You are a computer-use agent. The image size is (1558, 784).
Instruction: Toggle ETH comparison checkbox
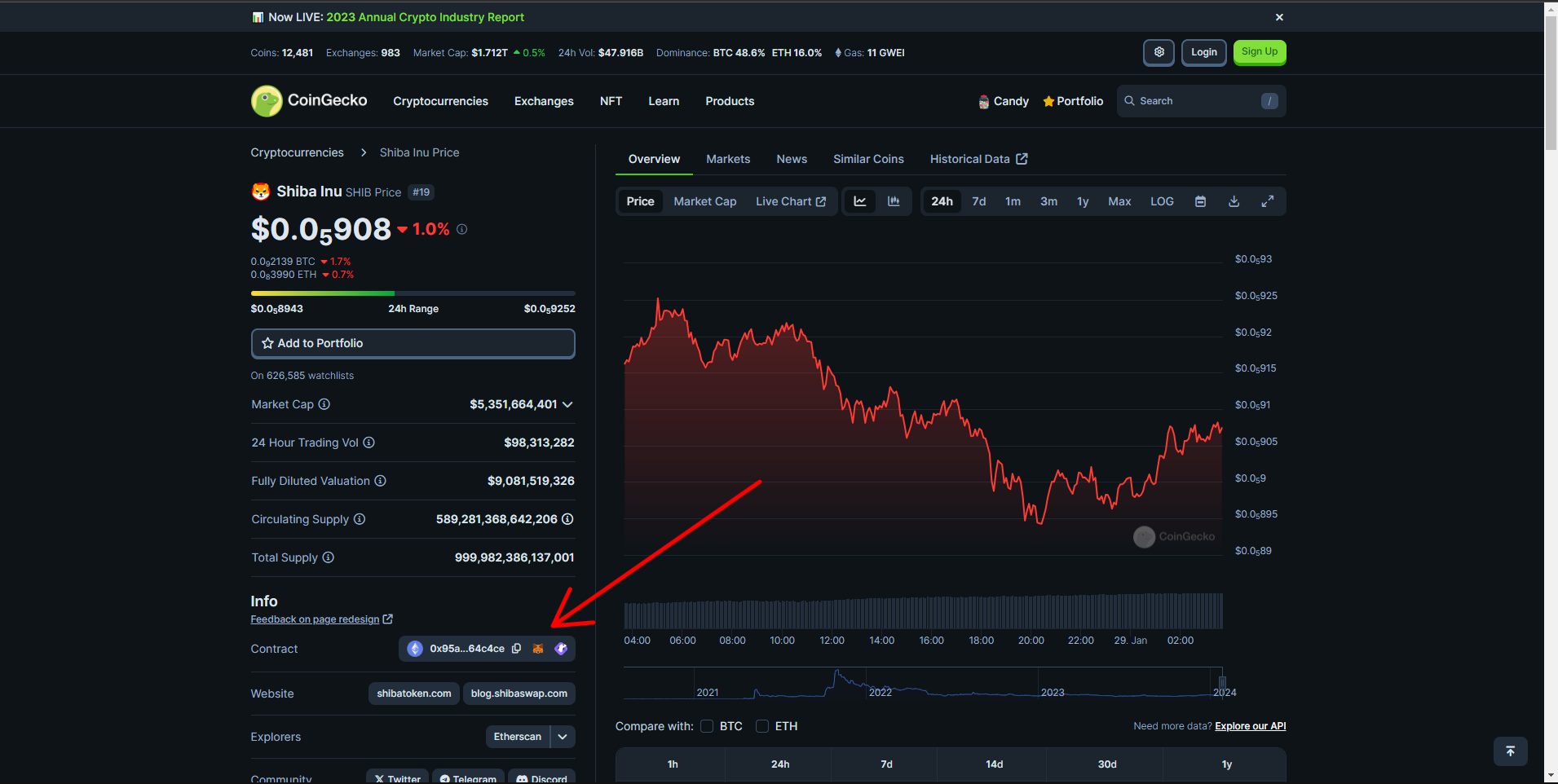(762, 726)
